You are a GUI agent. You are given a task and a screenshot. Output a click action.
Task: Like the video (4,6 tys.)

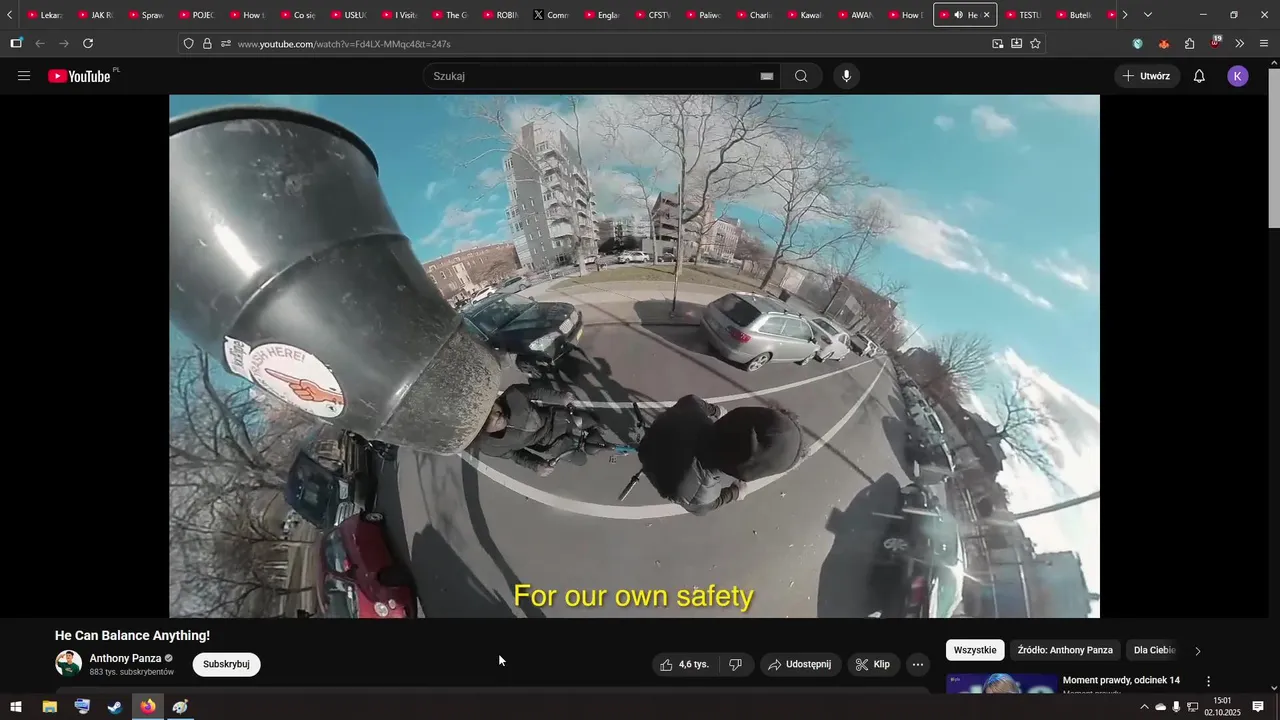[685, 664]
